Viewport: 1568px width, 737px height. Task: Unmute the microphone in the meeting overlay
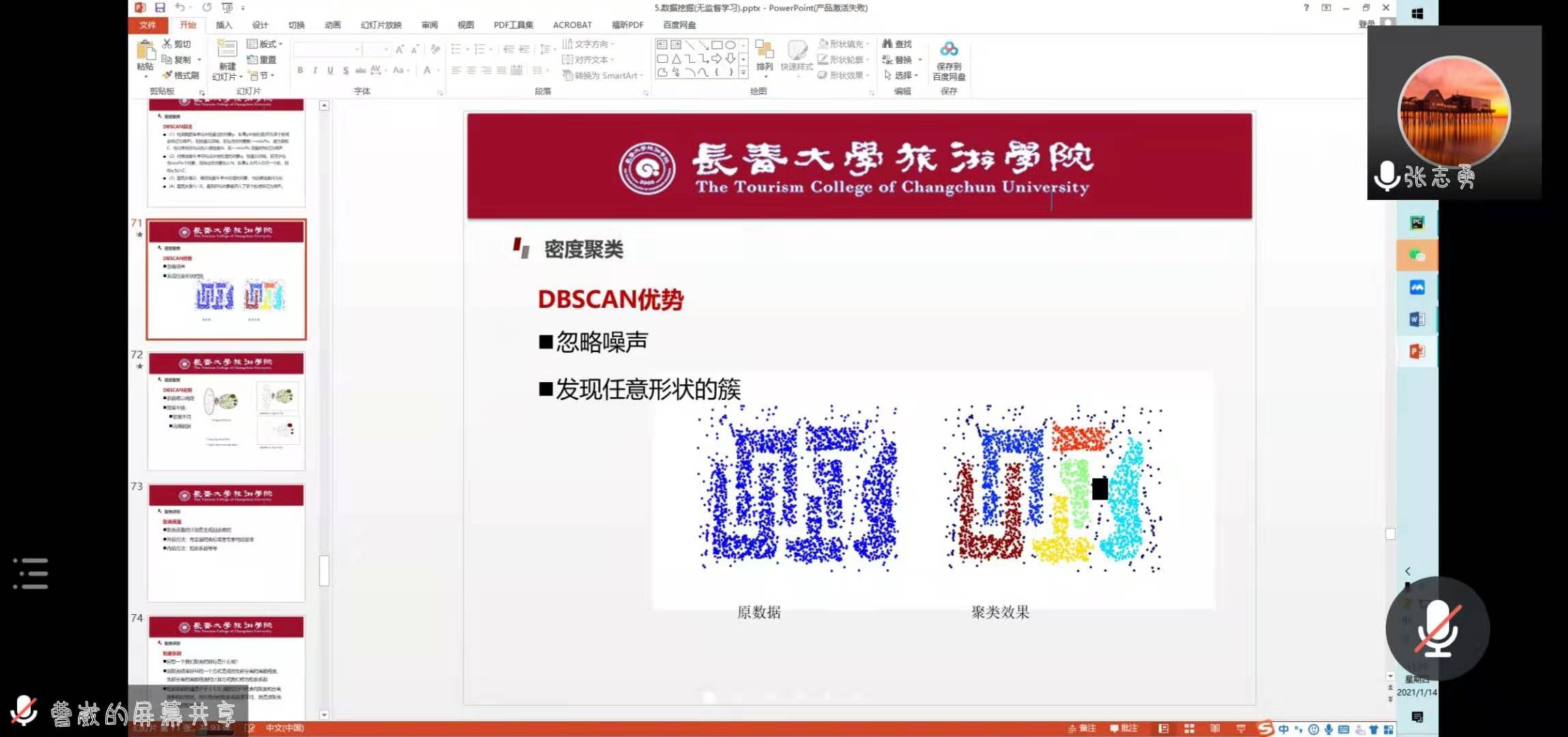[x=1438, y=628]
